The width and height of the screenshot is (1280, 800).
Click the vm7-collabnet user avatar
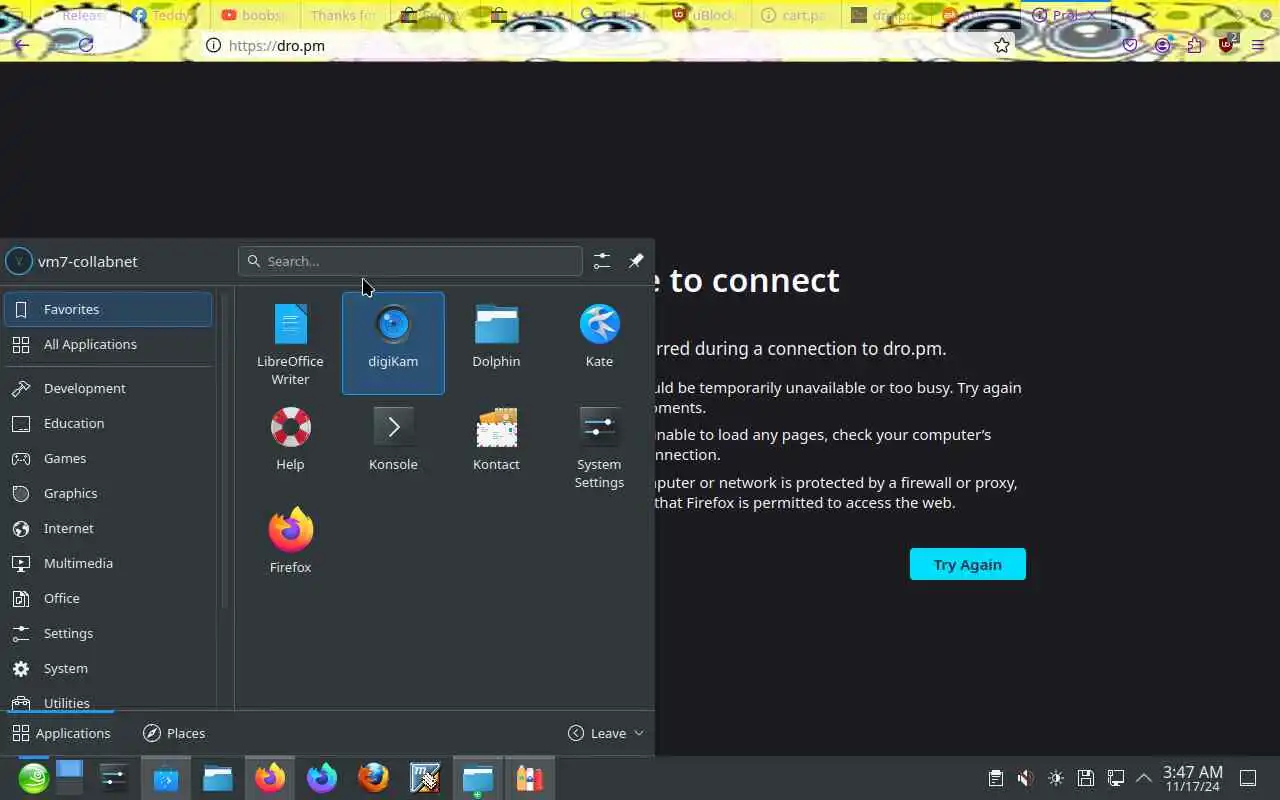(x=19, y=261)
